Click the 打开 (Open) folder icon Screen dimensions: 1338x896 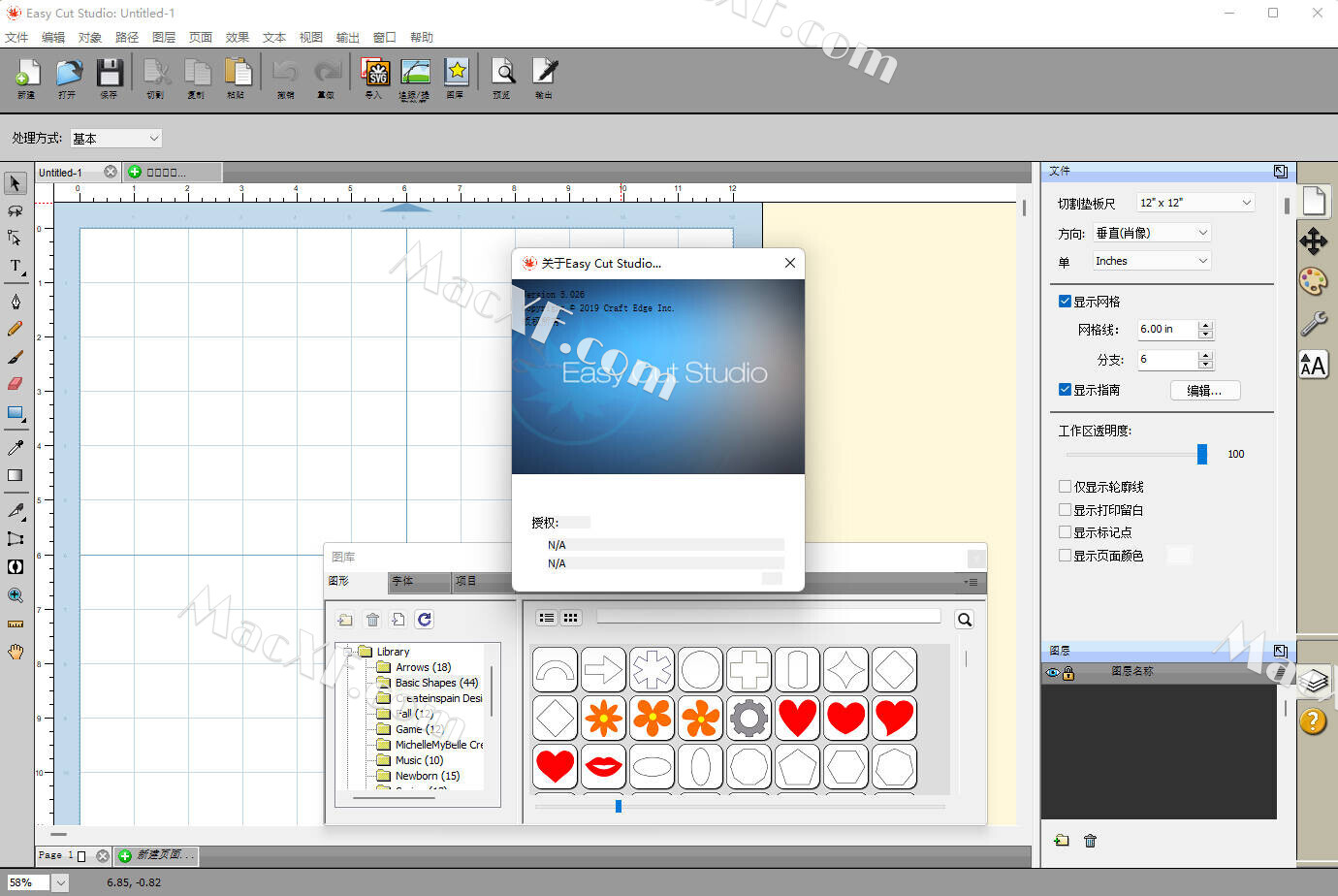68,74
